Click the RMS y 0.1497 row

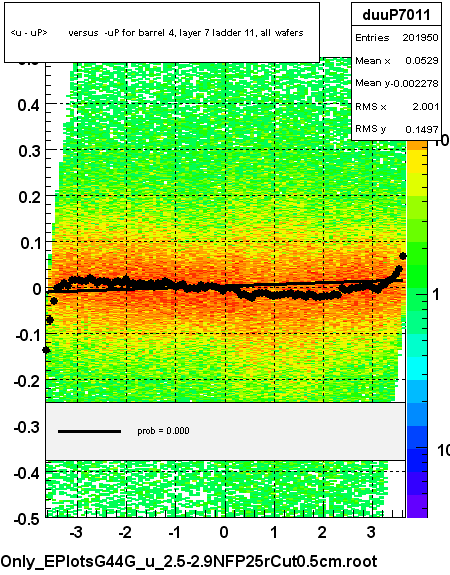click(396, 129)
